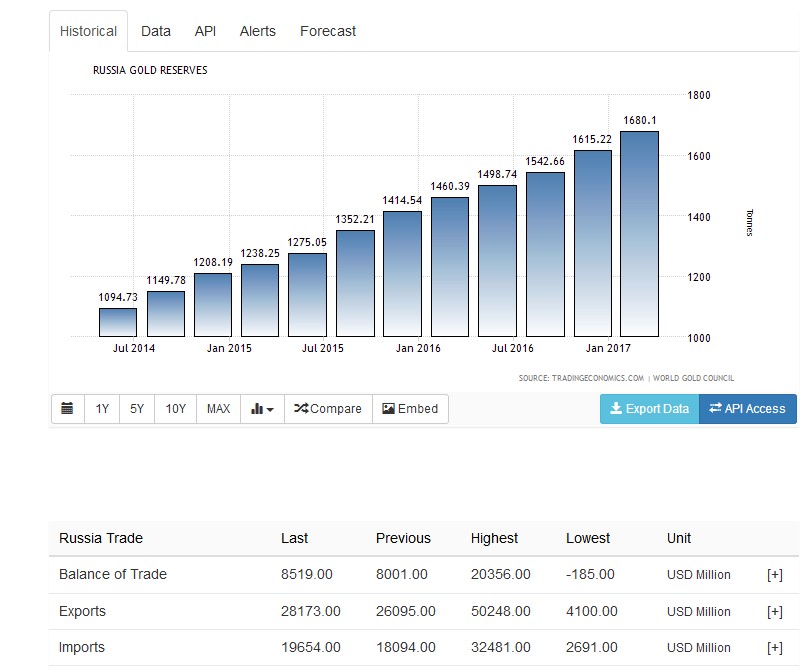Open the Alerts tab
The height and width of the screenshot is (670, 810).
(x=258, y=31)
